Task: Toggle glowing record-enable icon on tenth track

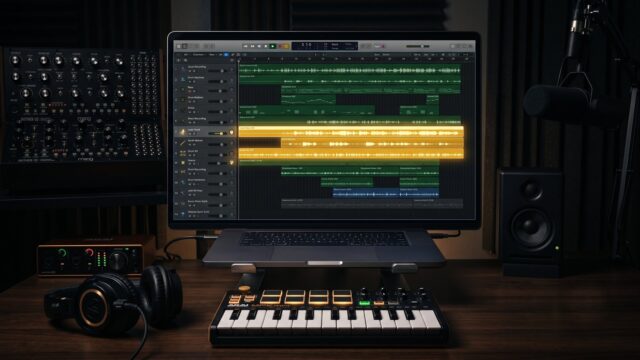Action: (232, 163)
